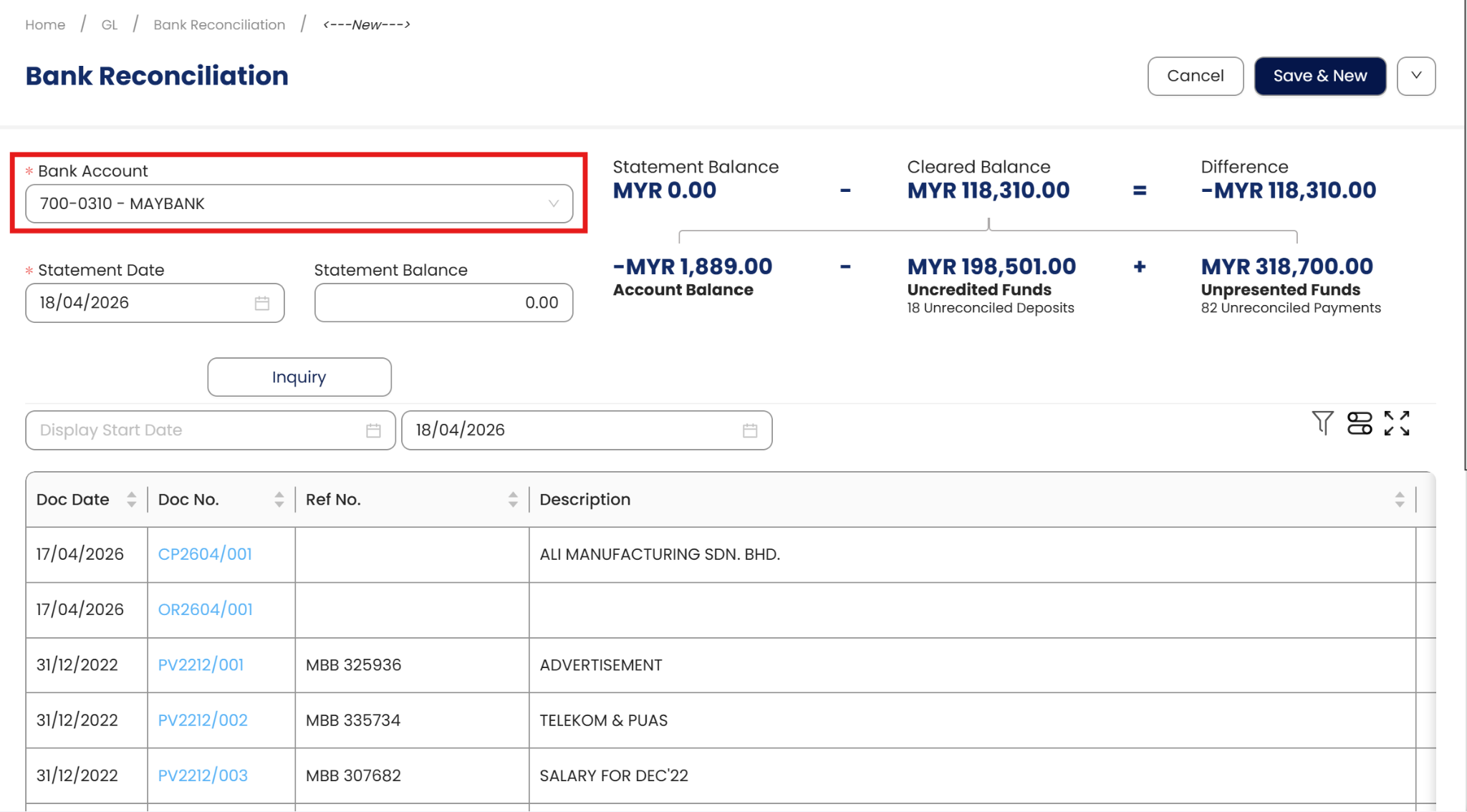Open document link PV2212/002
Viewport: 1467px width, 812px height.
pos(203,720)
